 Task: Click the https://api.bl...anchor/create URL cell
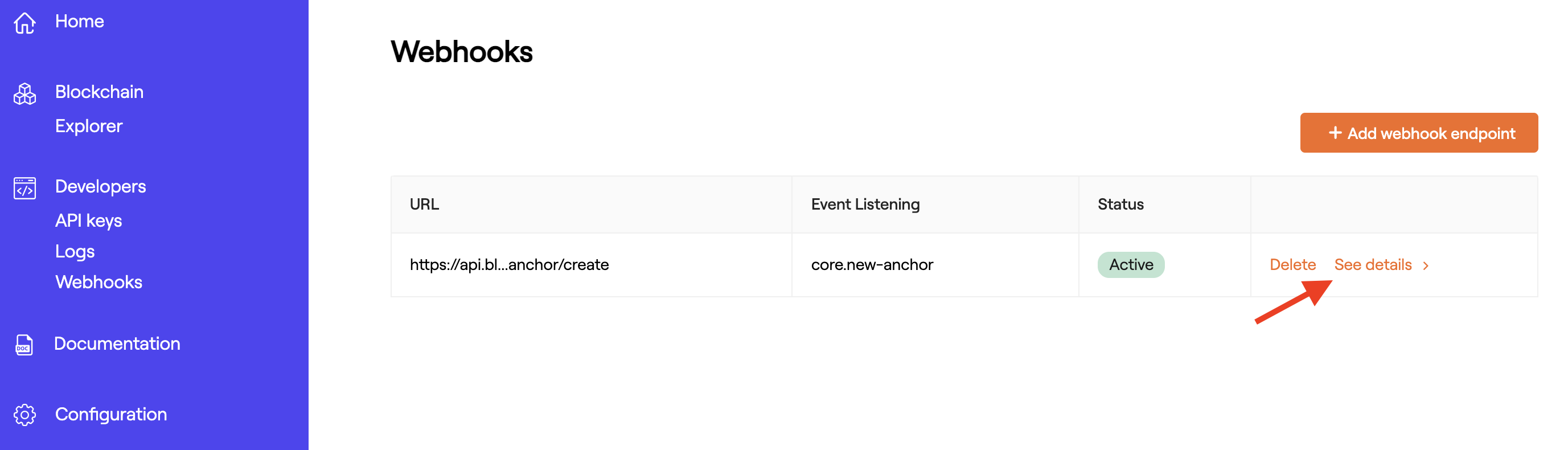click(509, 264)
